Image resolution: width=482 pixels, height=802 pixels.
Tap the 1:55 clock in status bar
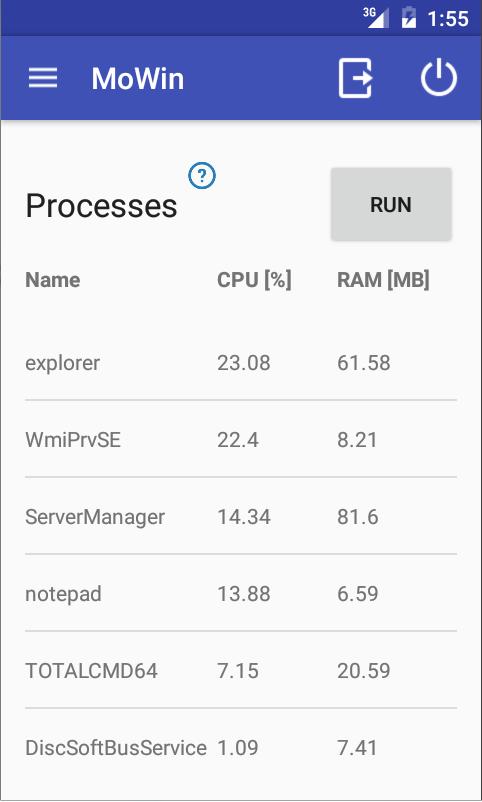tap(448, 19)
